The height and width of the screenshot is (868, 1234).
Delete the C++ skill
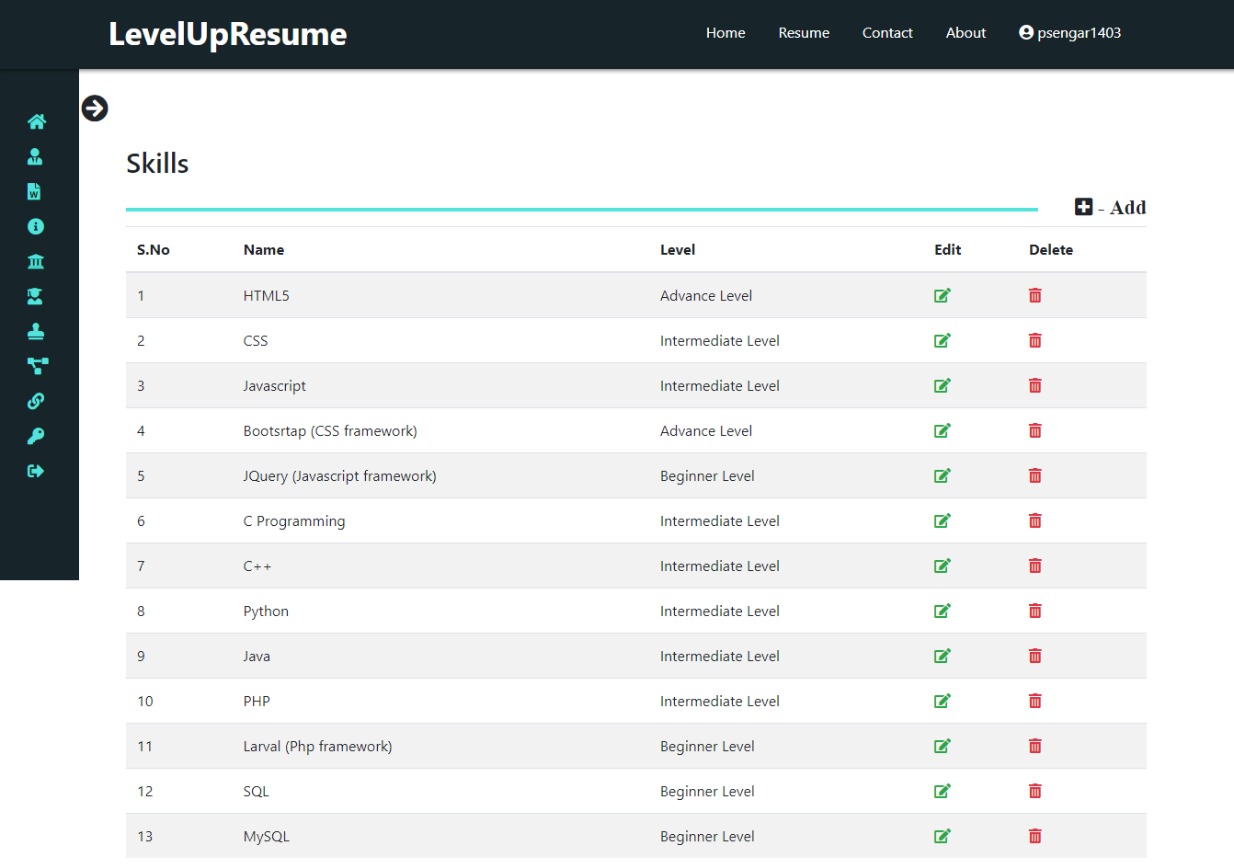(1035, 565)
